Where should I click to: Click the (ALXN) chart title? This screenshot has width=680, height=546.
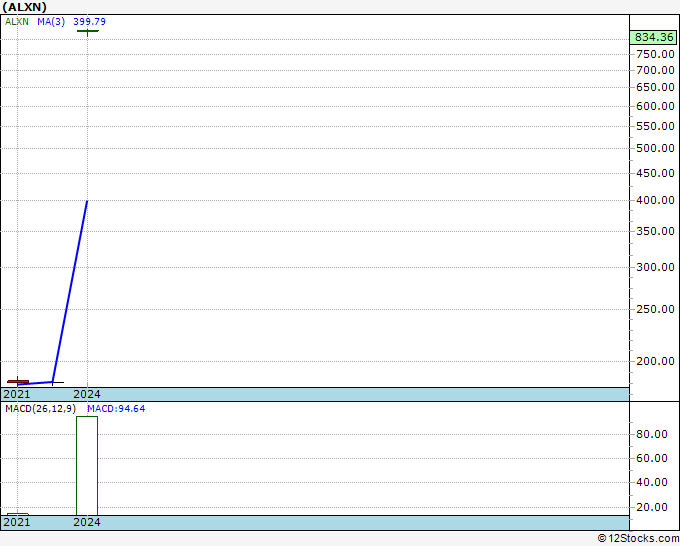[x=24, y=7]
